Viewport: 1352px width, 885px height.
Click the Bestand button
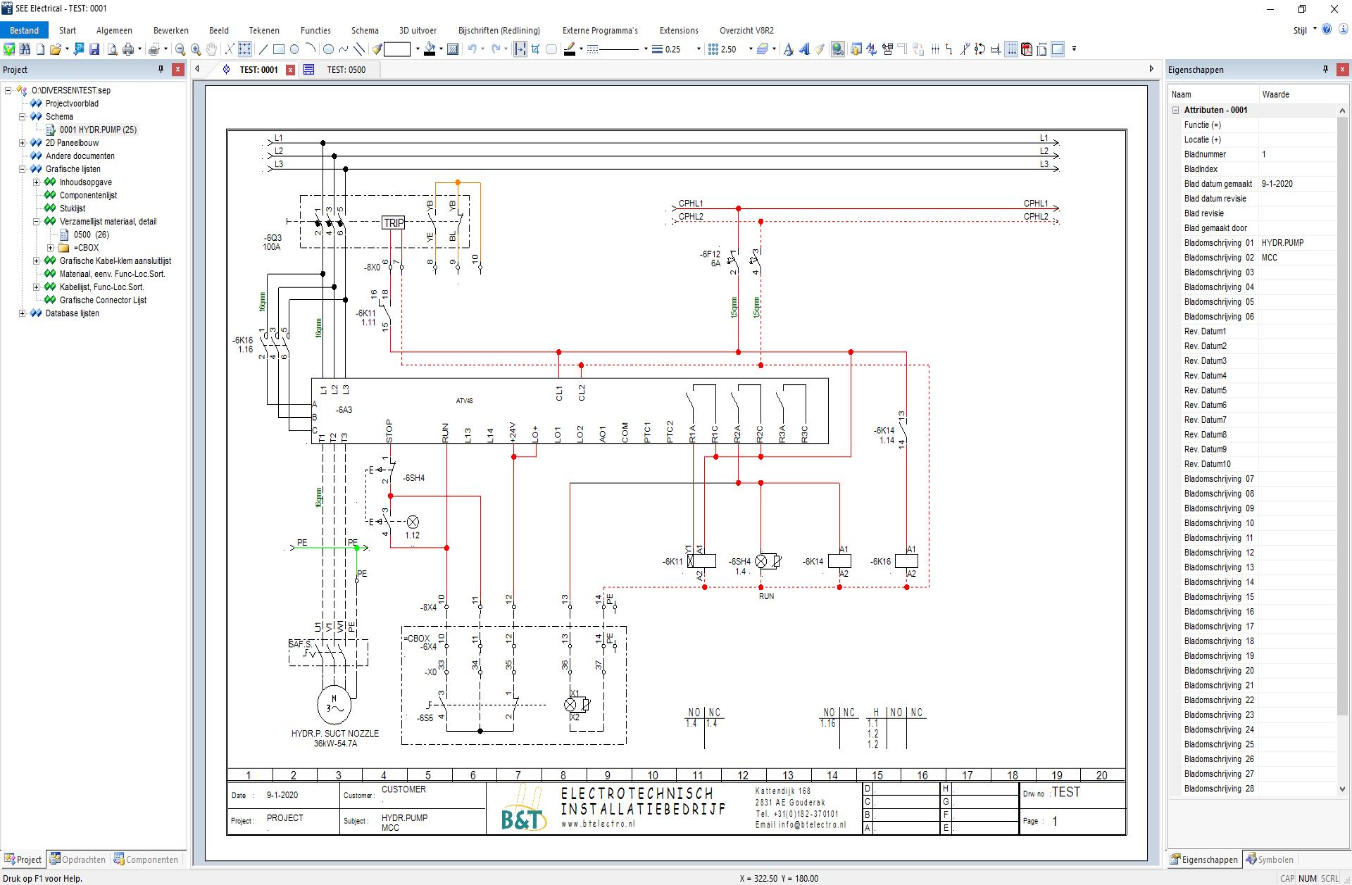click(24, 30)
